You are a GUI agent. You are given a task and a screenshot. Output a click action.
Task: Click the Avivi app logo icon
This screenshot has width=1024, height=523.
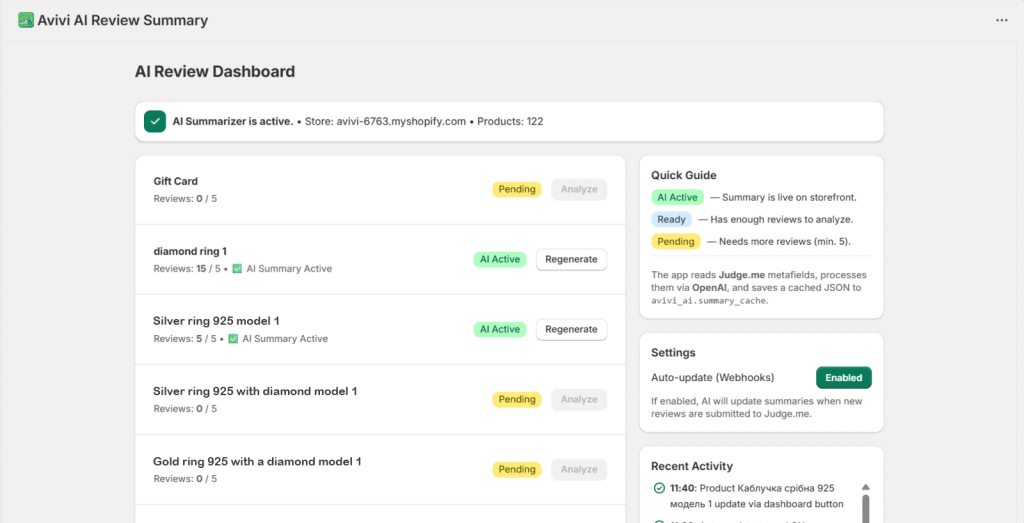click(x=26, y=20)
